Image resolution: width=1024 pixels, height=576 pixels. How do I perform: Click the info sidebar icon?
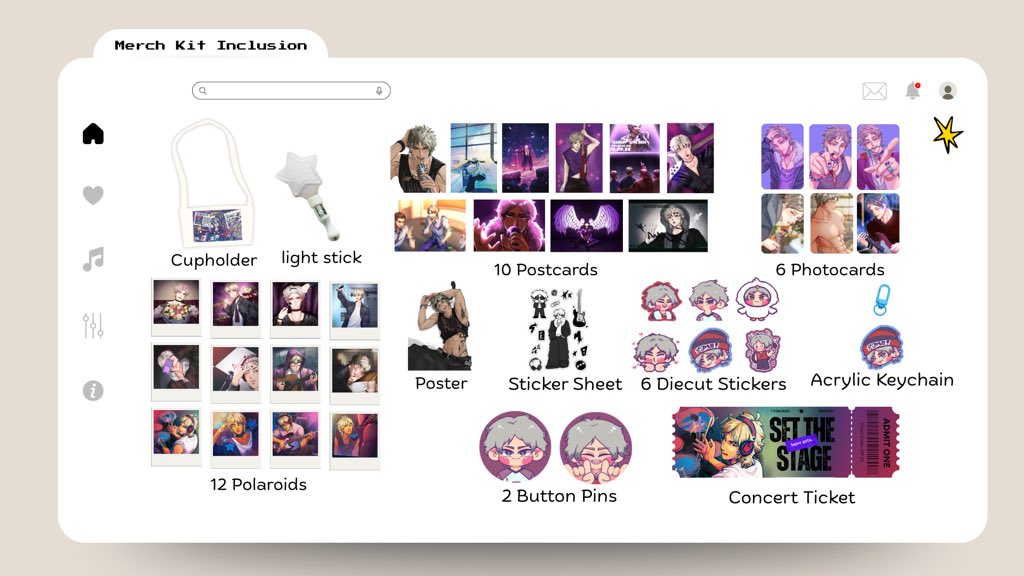tap(93, 391)
